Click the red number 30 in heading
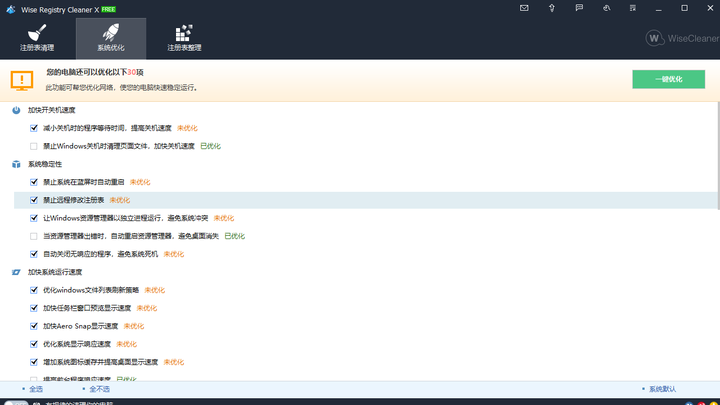Image resolution: width=720 pixels, height=405 pixels. click(x=131, y=72)
